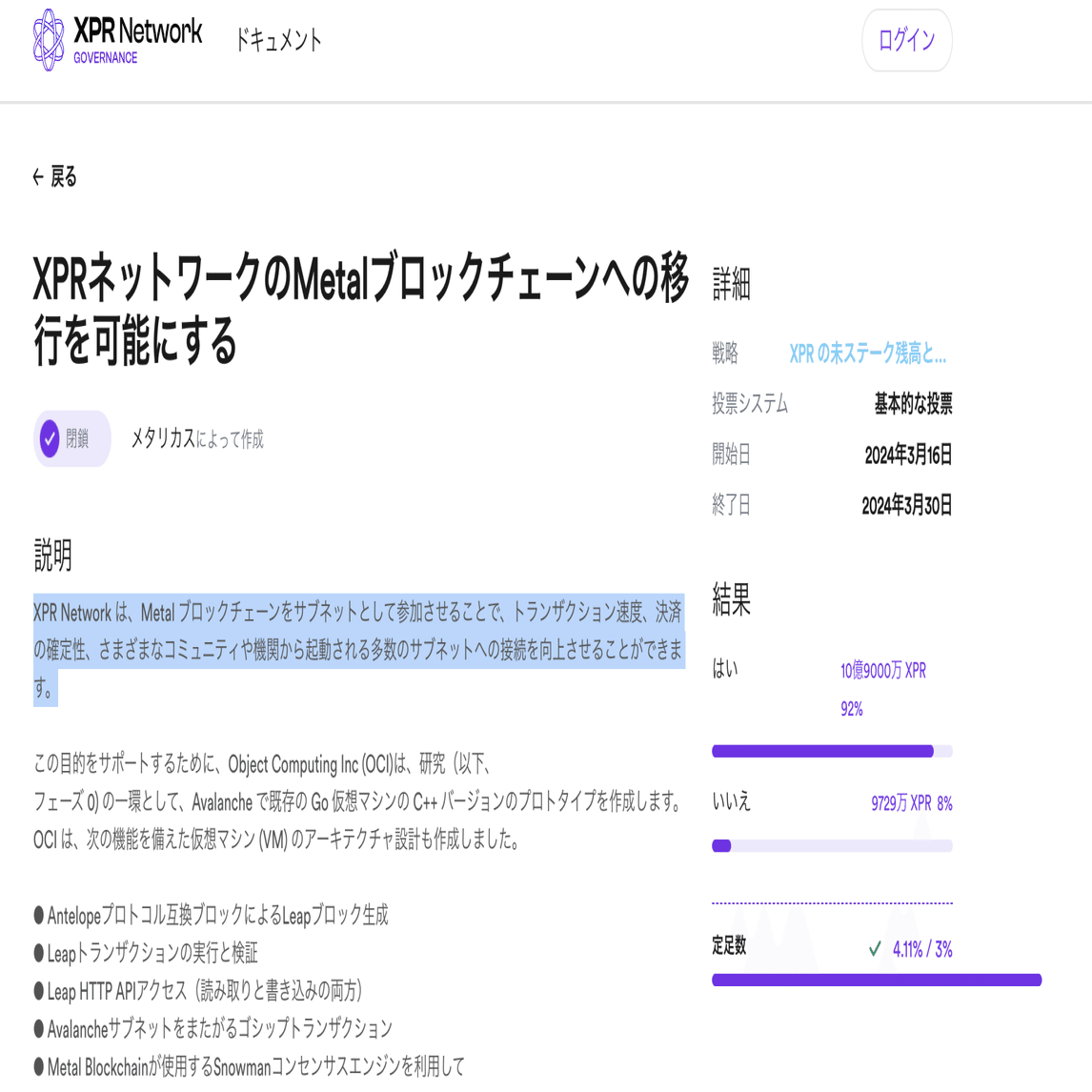Click the 2024年3月30日 end date
The width and height of the screenshot is (1092, 1092).
[907, 504]
